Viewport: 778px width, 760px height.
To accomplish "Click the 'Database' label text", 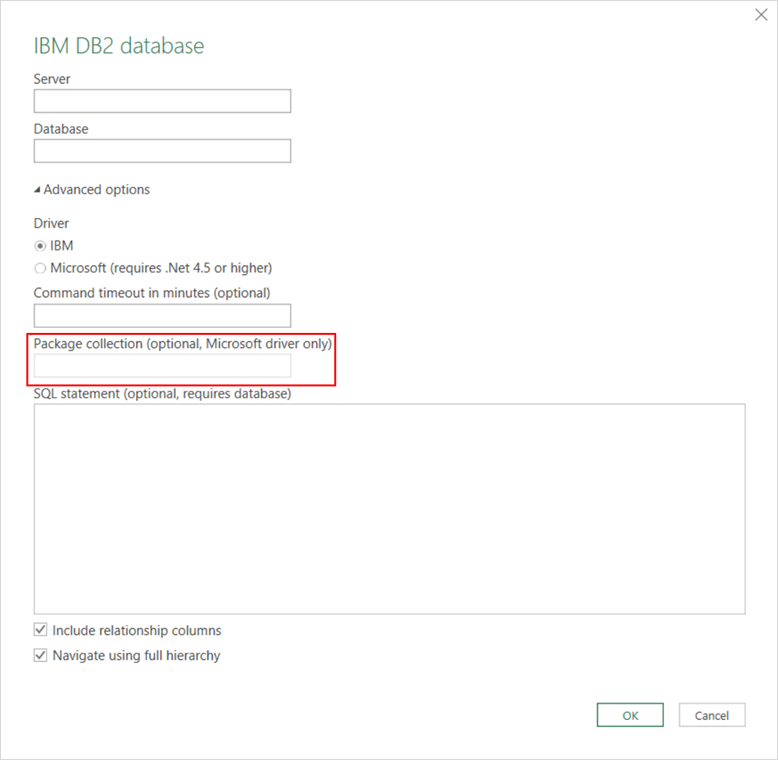I will pos(61,129).
